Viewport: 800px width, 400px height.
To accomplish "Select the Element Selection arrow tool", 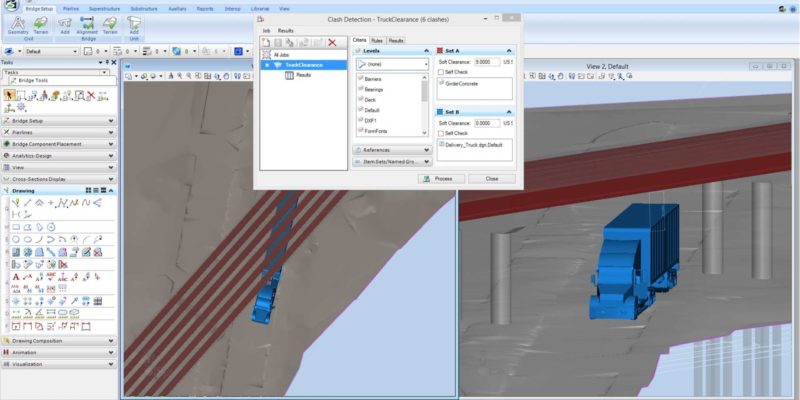I will [10, 95].
